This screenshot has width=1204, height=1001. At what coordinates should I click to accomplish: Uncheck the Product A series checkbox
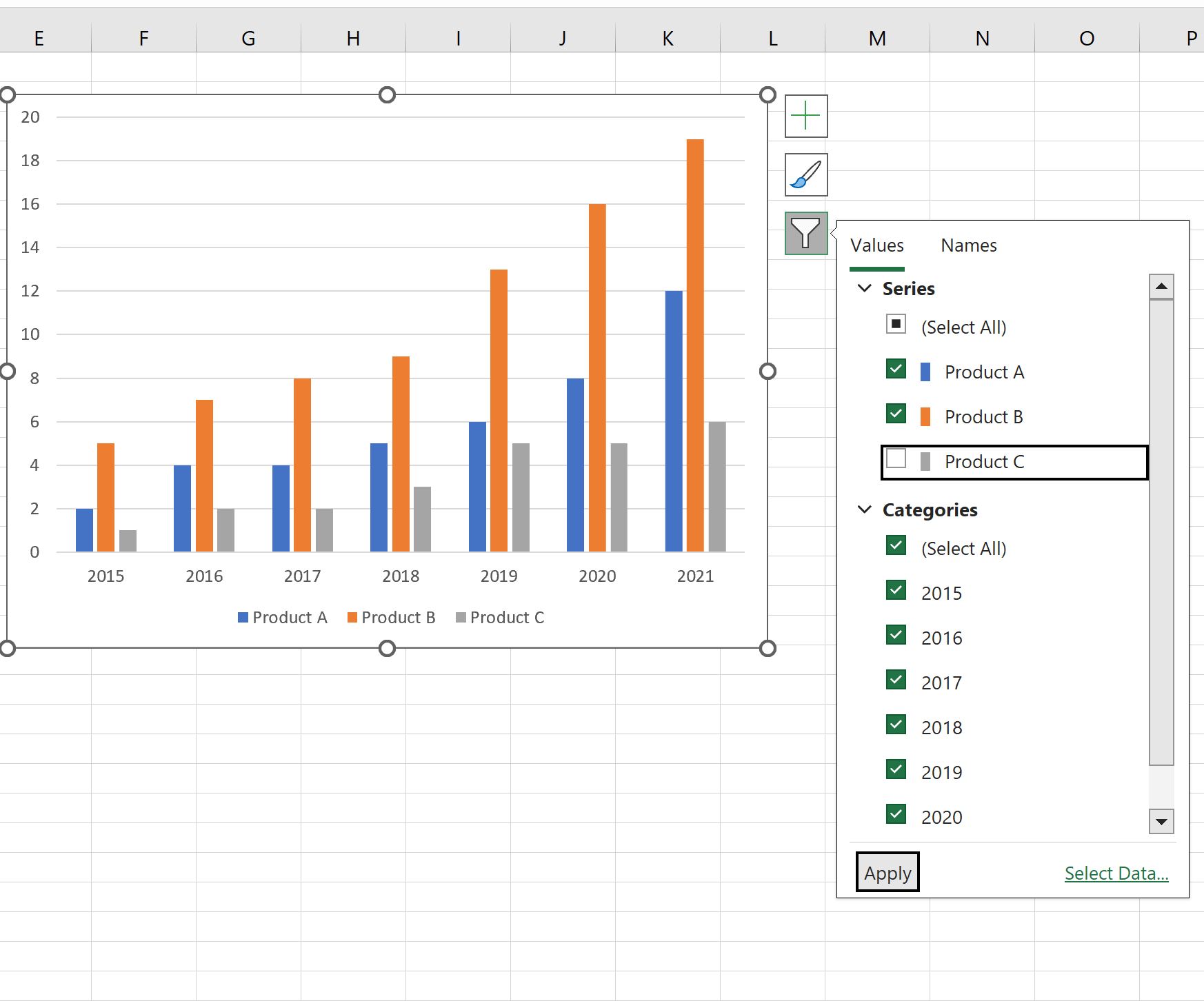(x=896, y=369)
